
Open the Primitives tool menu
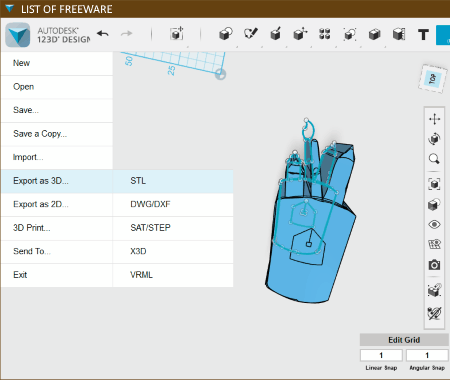pos(226,34)
